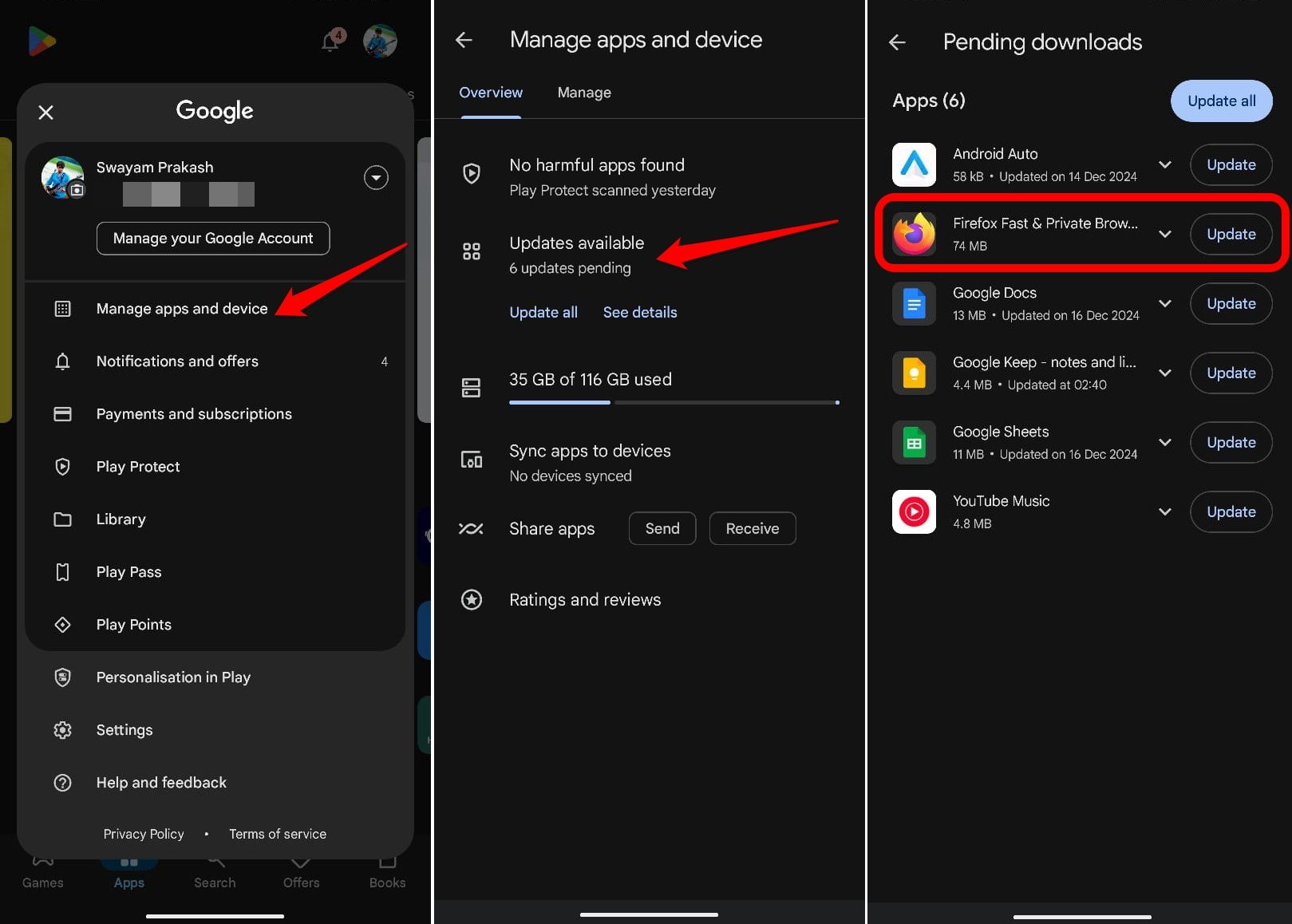Update Firefox Fast & Private Browser
This screenshot has height=924, width=1292.
pyautogui.click(x=1231, y=235)
